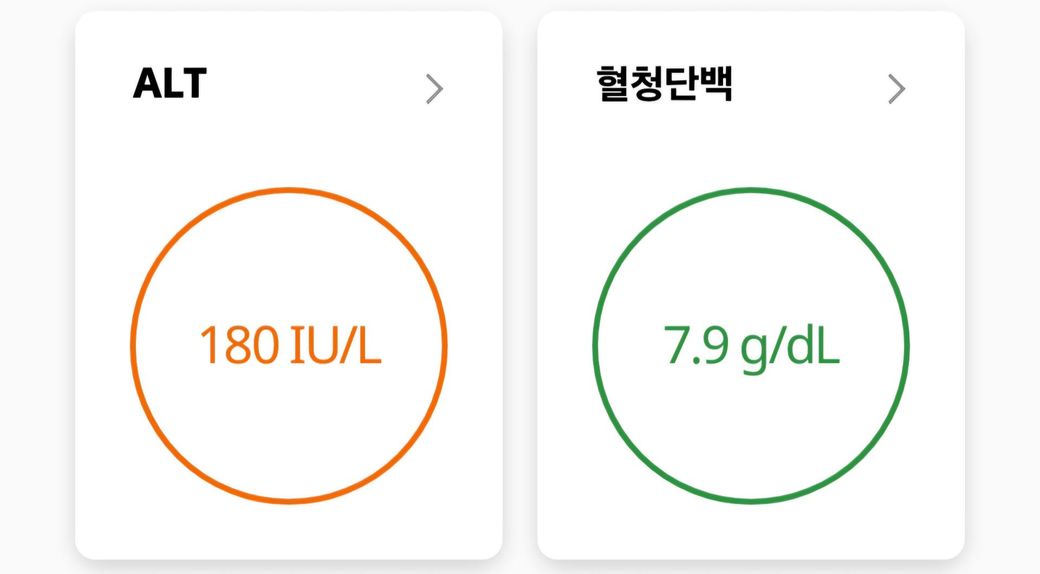Expand the 혈청단백 card chevron
The height and width of the screenshot is (574, 1040).
pos(896,89)
